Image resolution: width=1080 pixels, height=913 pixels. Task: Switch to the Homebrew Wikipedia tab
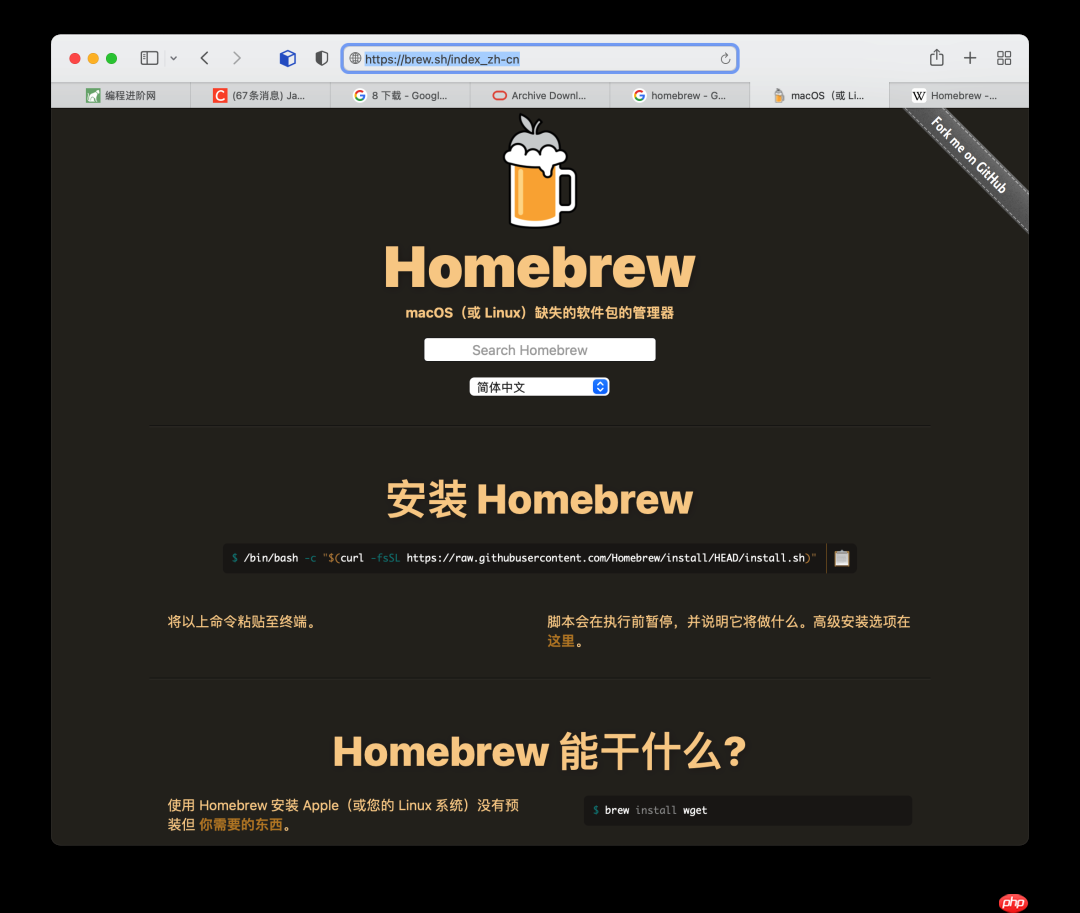(957, 95)
